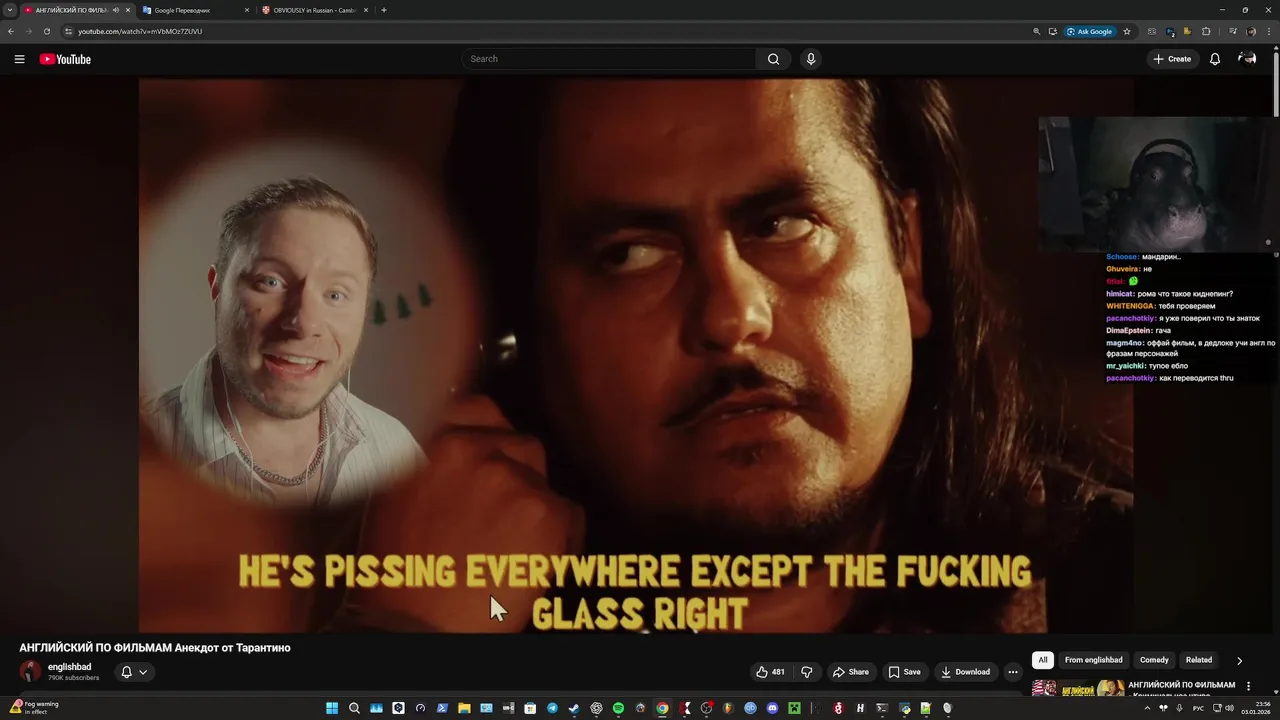Image resolution: width=1280 pixels, height=720 pixels.
Task: Go back in browser history
Action: (x=11, y=31)
